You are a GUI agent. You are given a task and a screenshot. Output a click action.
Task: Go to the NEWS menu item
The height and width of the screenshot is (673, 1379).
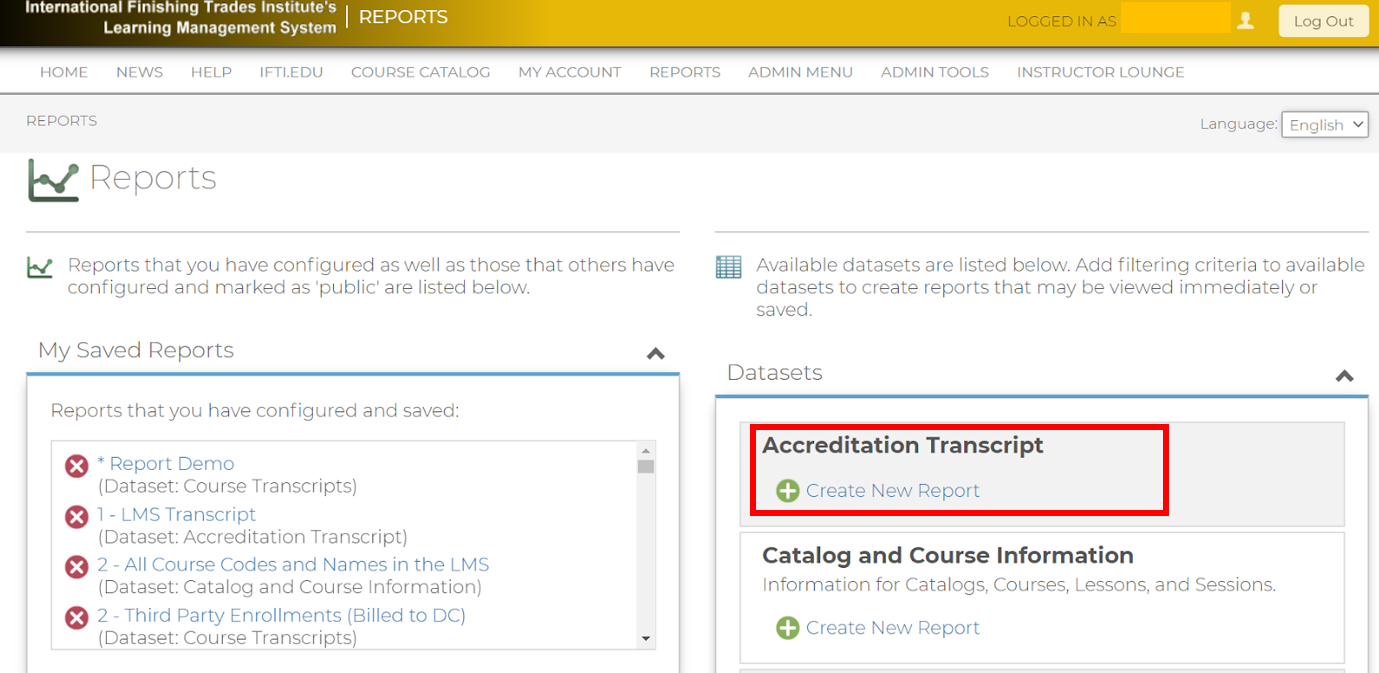tap(139, 72)
